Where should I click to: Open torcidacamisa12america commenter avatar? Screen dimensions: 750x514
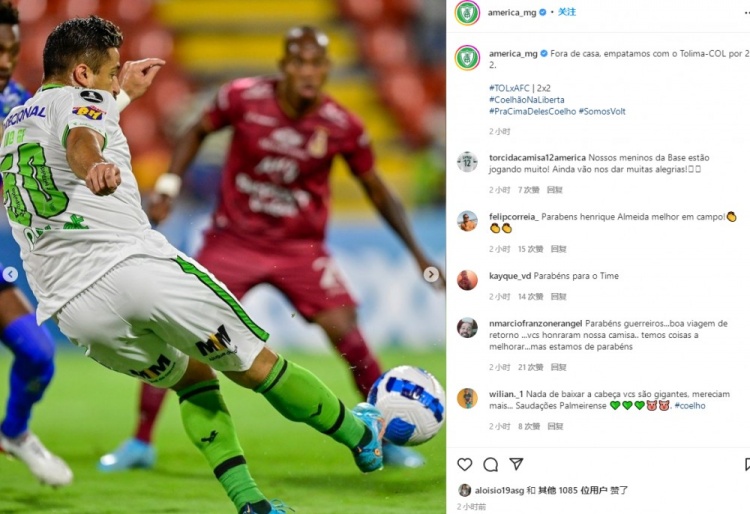coord(467,162)
